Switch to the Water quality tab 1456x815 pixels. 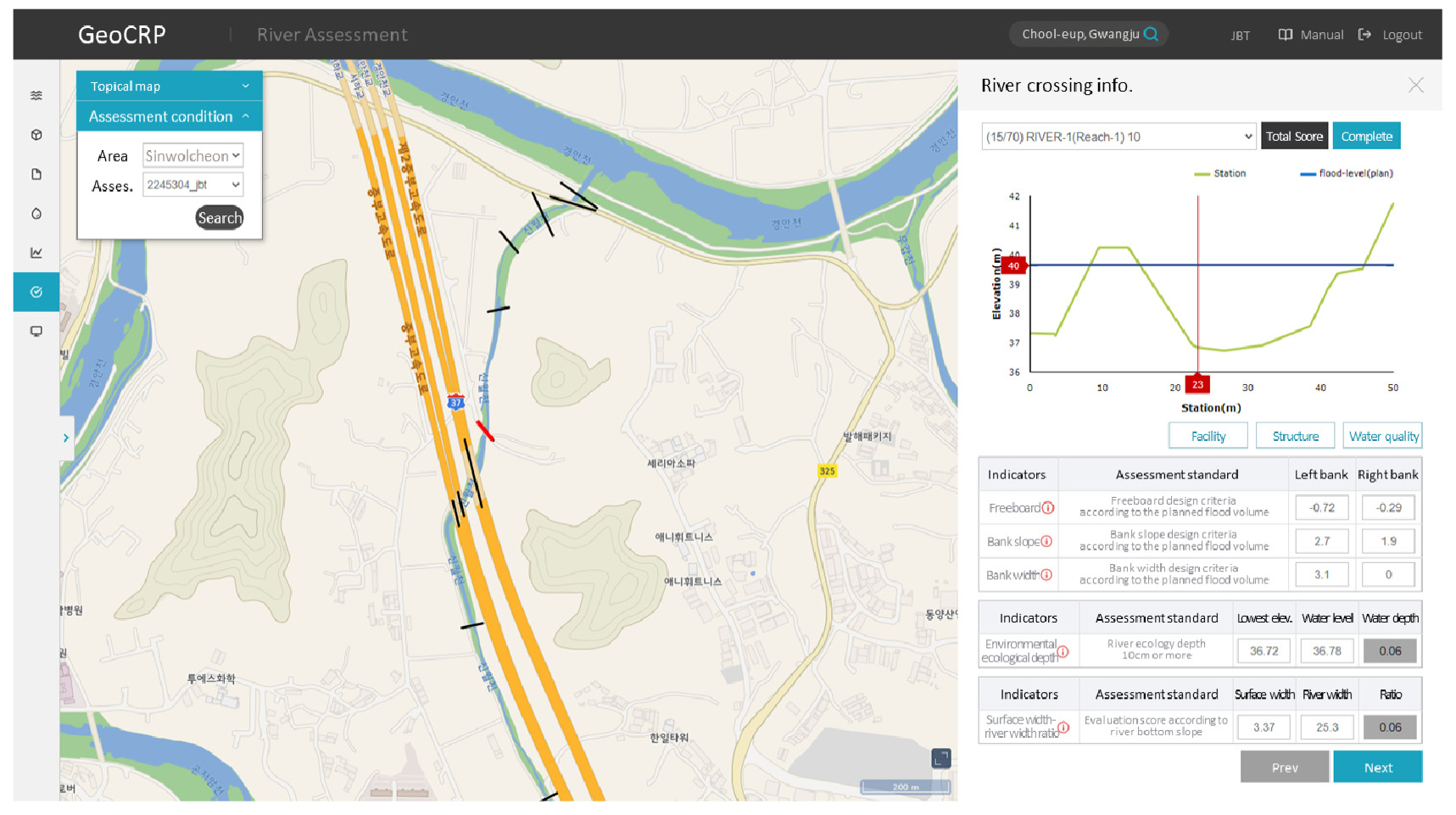click(1383, 436)
